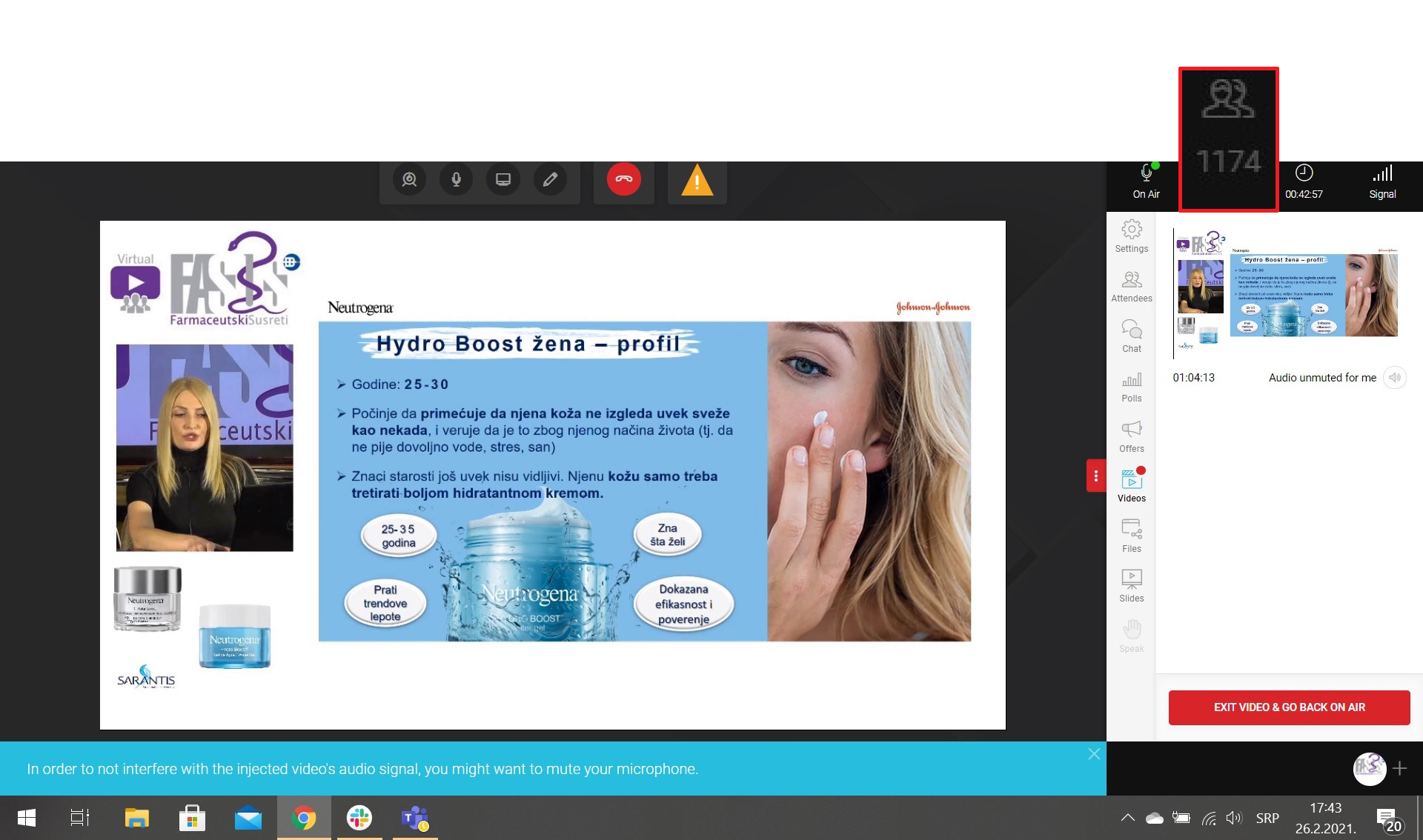The height and width of the screenshot is (840, 1423).
Task: Show hidden system tray icons
Action: [x=1127, y=818]
